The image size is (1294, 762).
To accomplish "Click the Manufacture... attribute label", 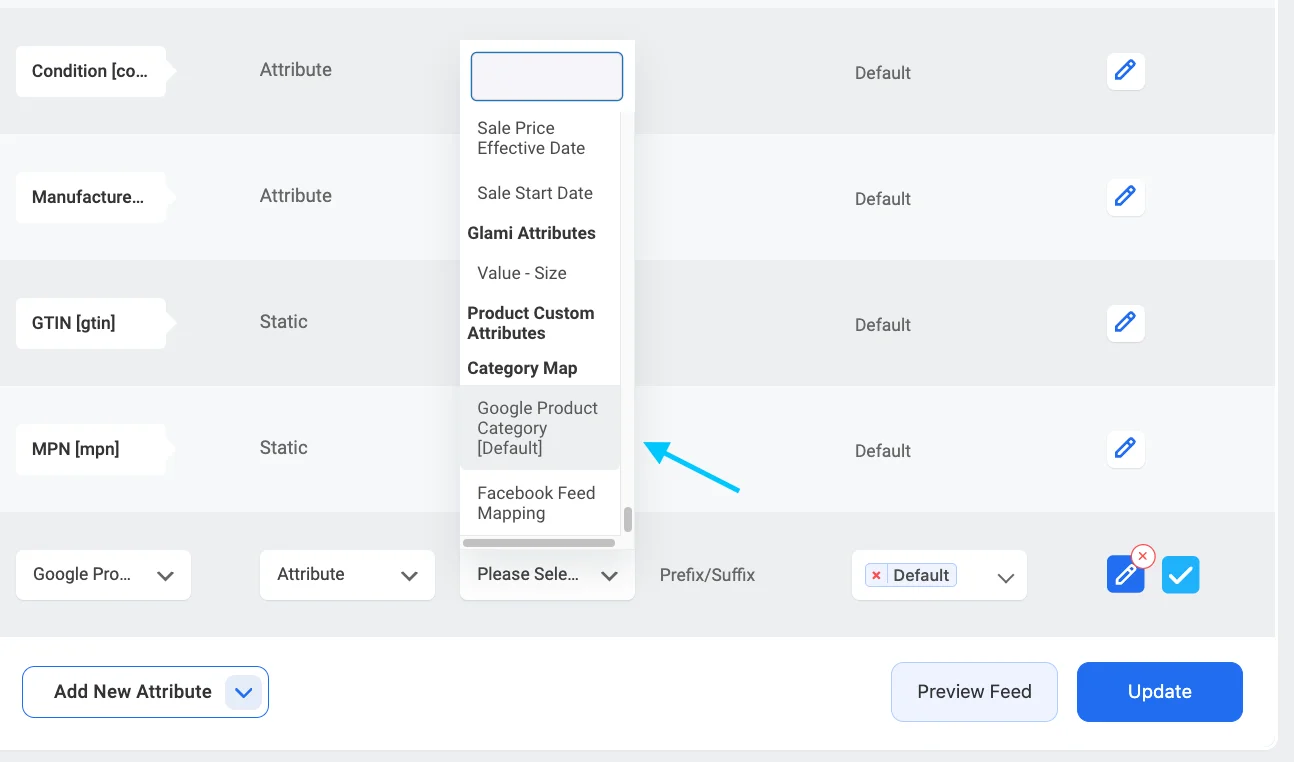I will click(x=90, y=197).
